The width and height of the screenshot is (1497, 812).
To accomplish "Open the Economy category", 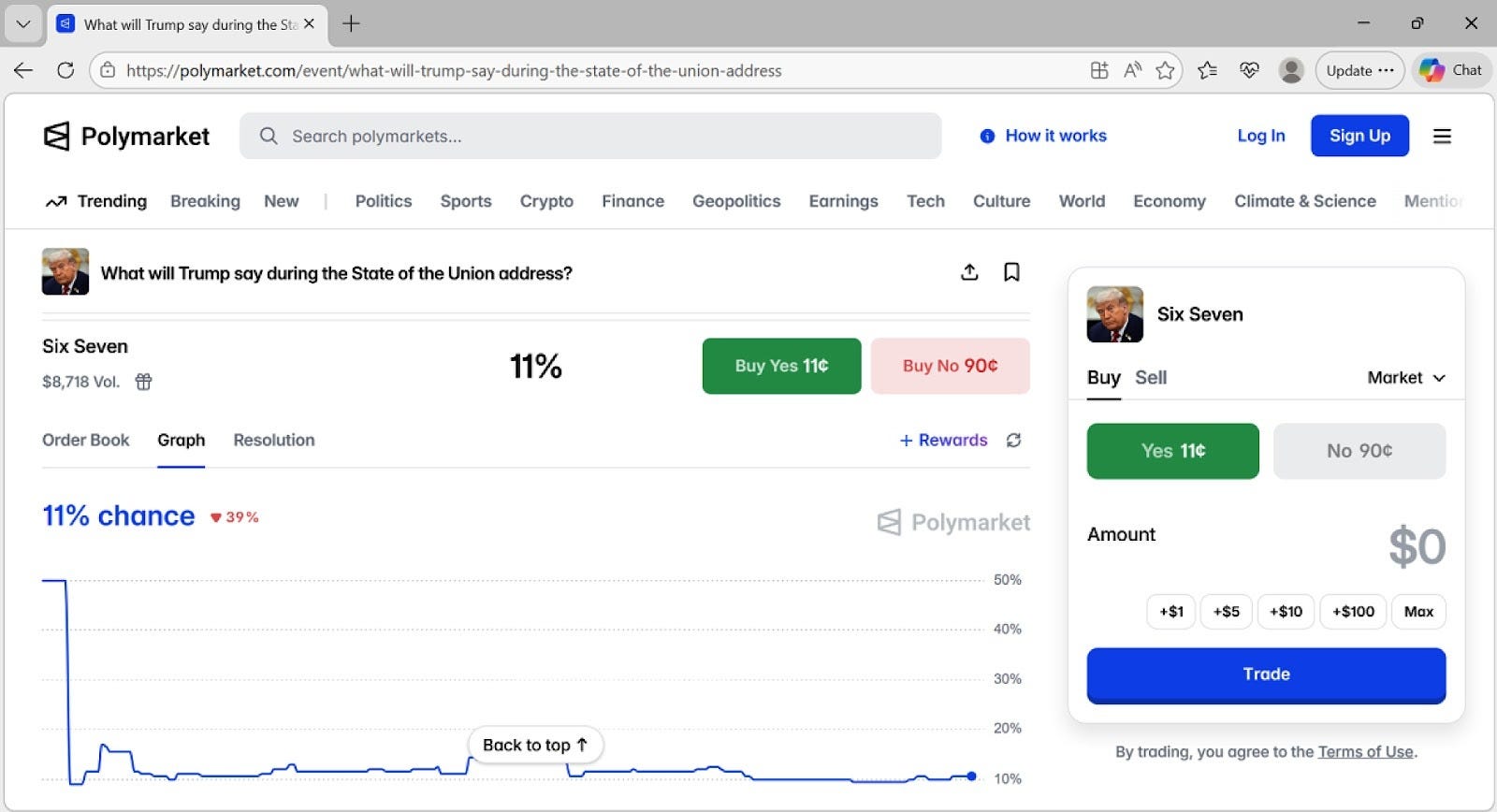I will tap(1170, 201).
